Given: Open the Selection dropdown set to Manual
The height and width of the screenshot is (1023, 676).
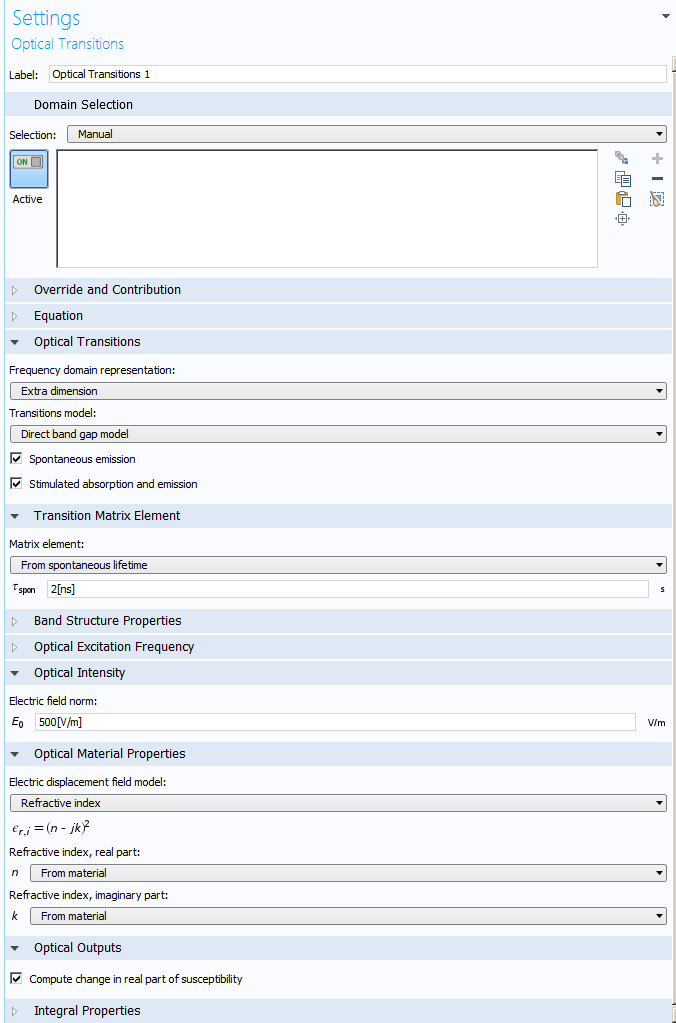Looking at the screenshot, I should [x=366, y=134].
